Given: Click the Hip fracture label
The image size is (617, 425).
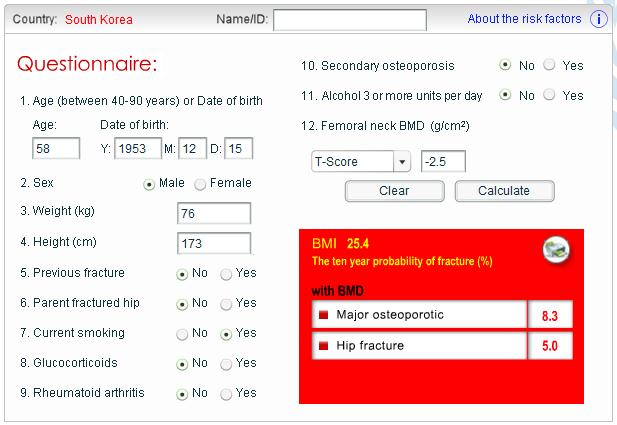Looking at the screenshot, I should (x=370, y=346).
